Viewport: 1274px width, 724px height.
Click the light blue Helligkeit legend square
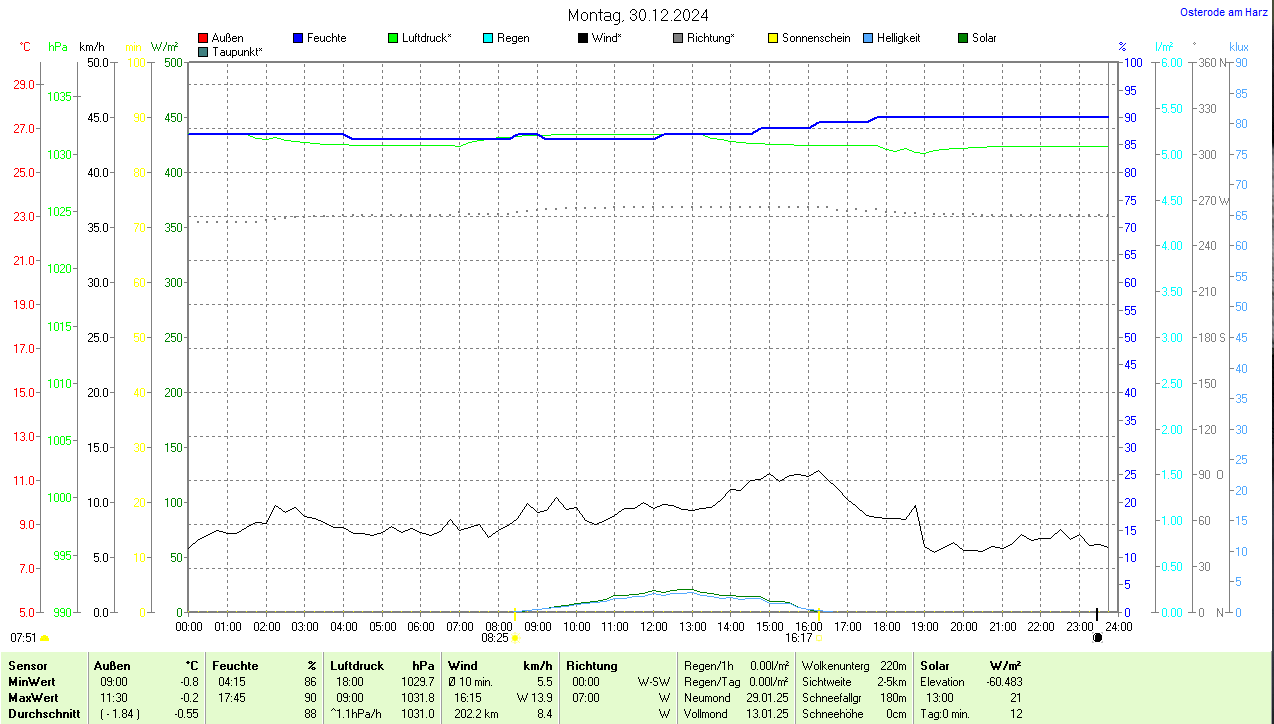click(868, 38)
